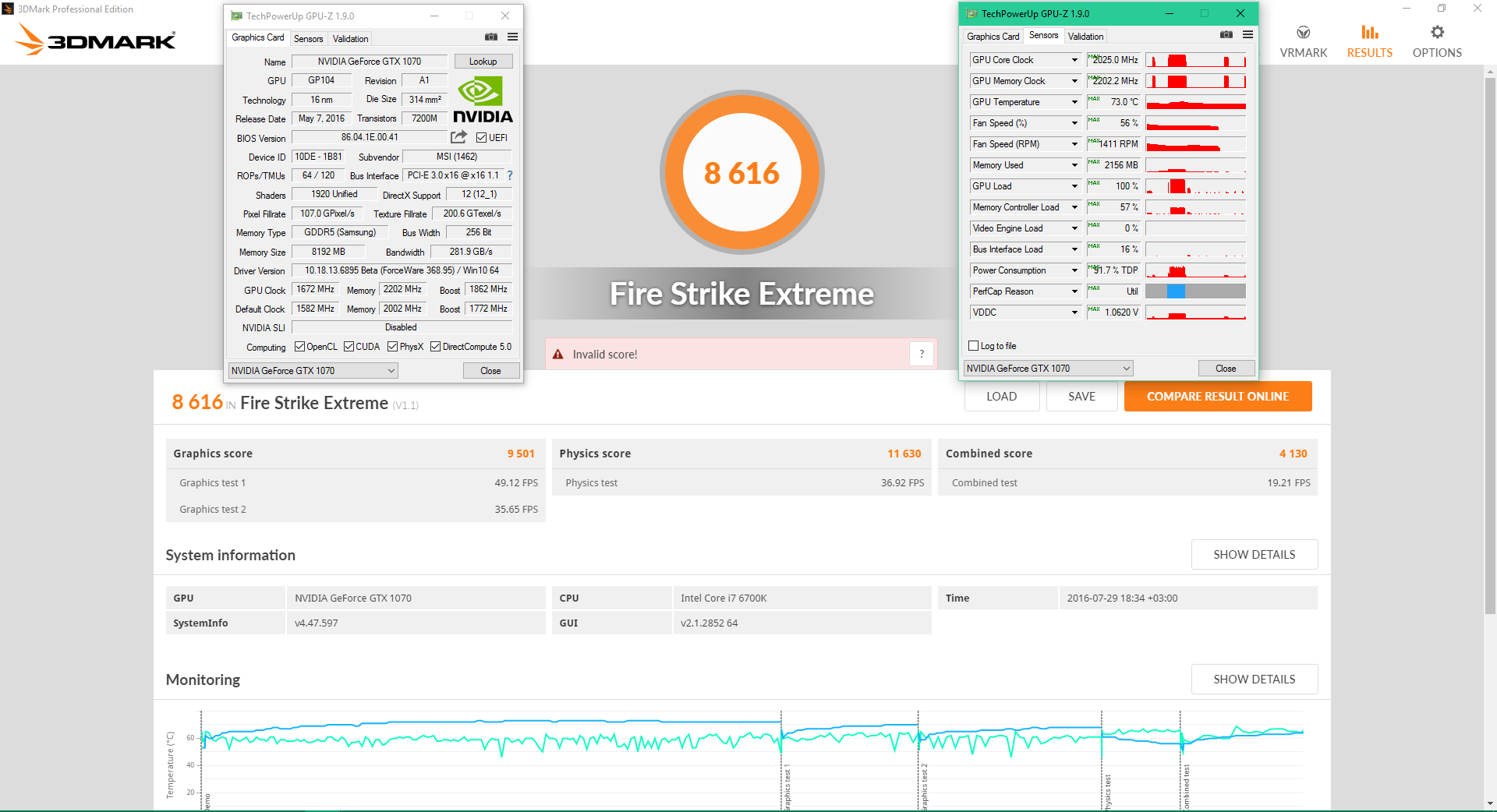Viewport: 1497px width, 812px height.
Task: Switch to Validation tab in right GPU-Z
Action: (x=1085, y=37)
